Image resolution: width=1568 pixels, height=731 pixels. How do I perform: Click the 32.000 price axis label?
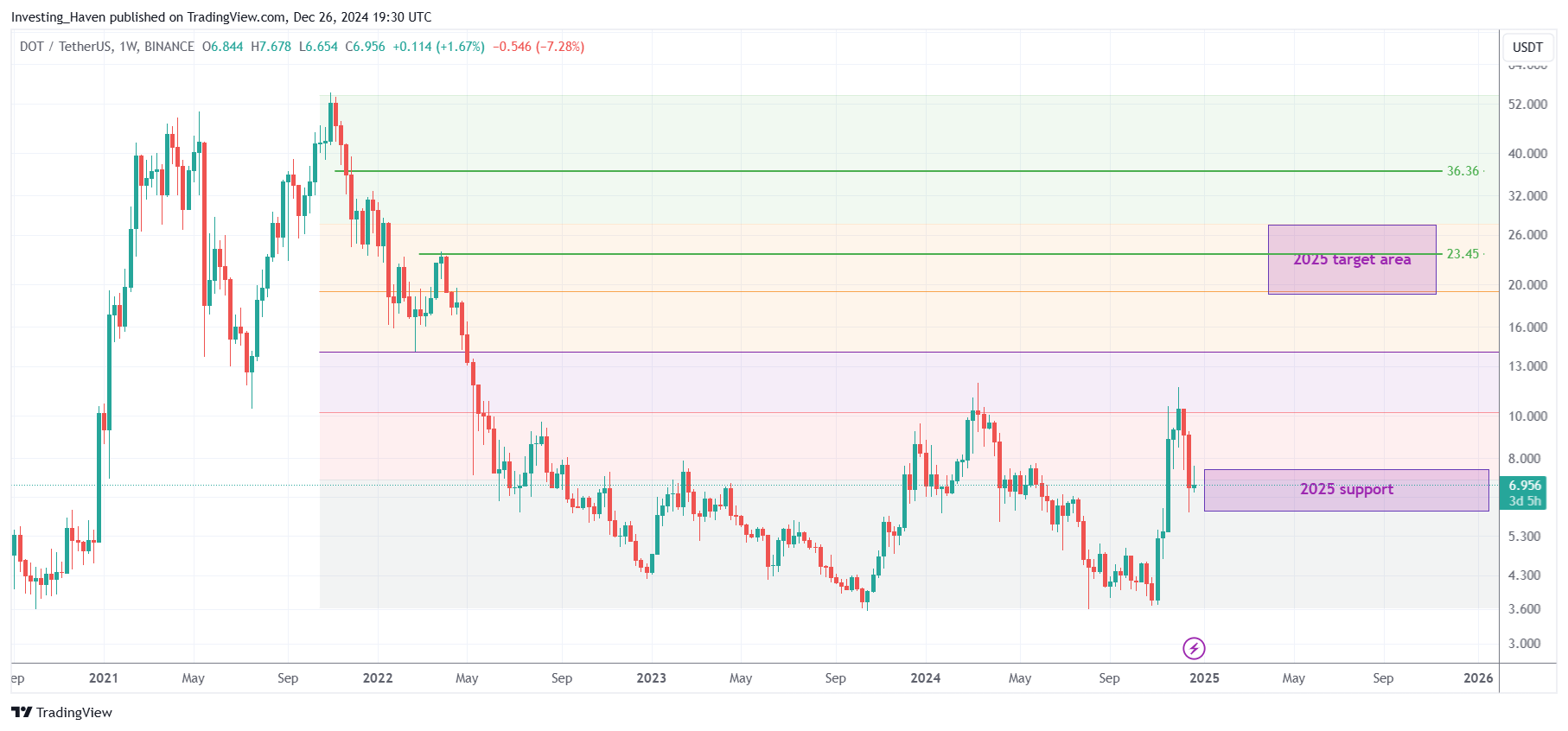click(x=1527, y=196)
